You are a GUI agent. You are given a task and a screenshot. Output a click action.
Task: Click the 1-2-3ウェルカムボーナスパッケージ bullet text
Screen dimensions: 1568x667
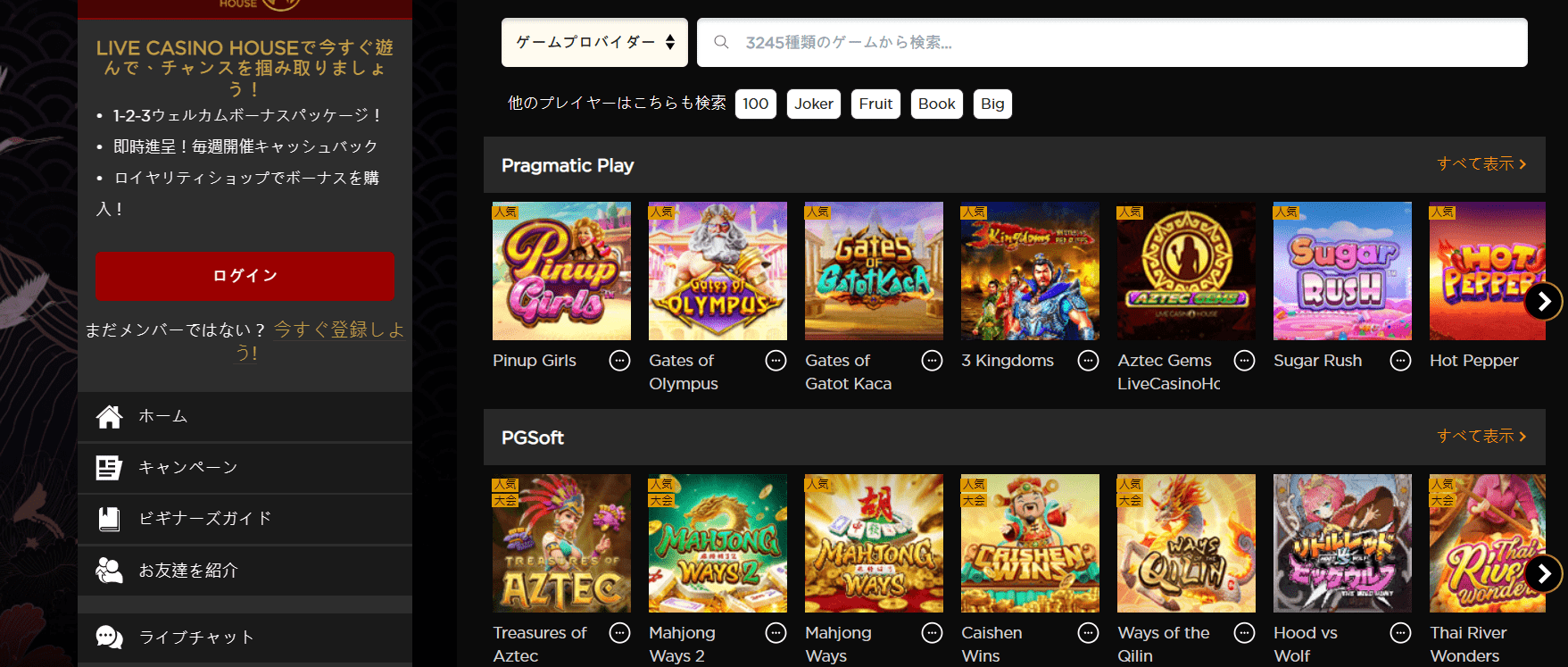coord(248,115)
